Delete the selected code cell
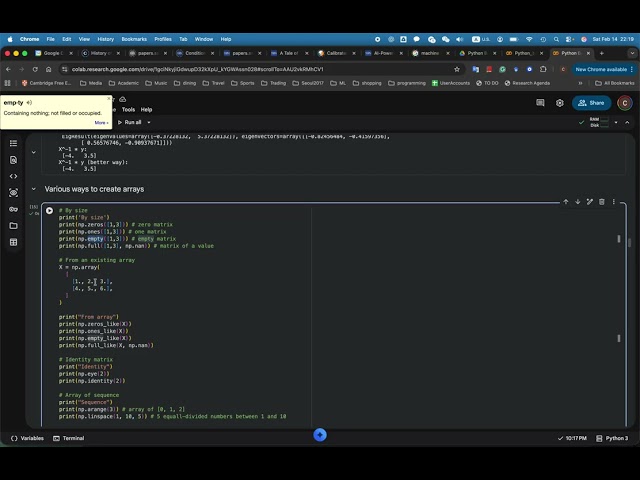Viewport: 640px width, 480px height. pyautogui.click(x=602, y=202)
